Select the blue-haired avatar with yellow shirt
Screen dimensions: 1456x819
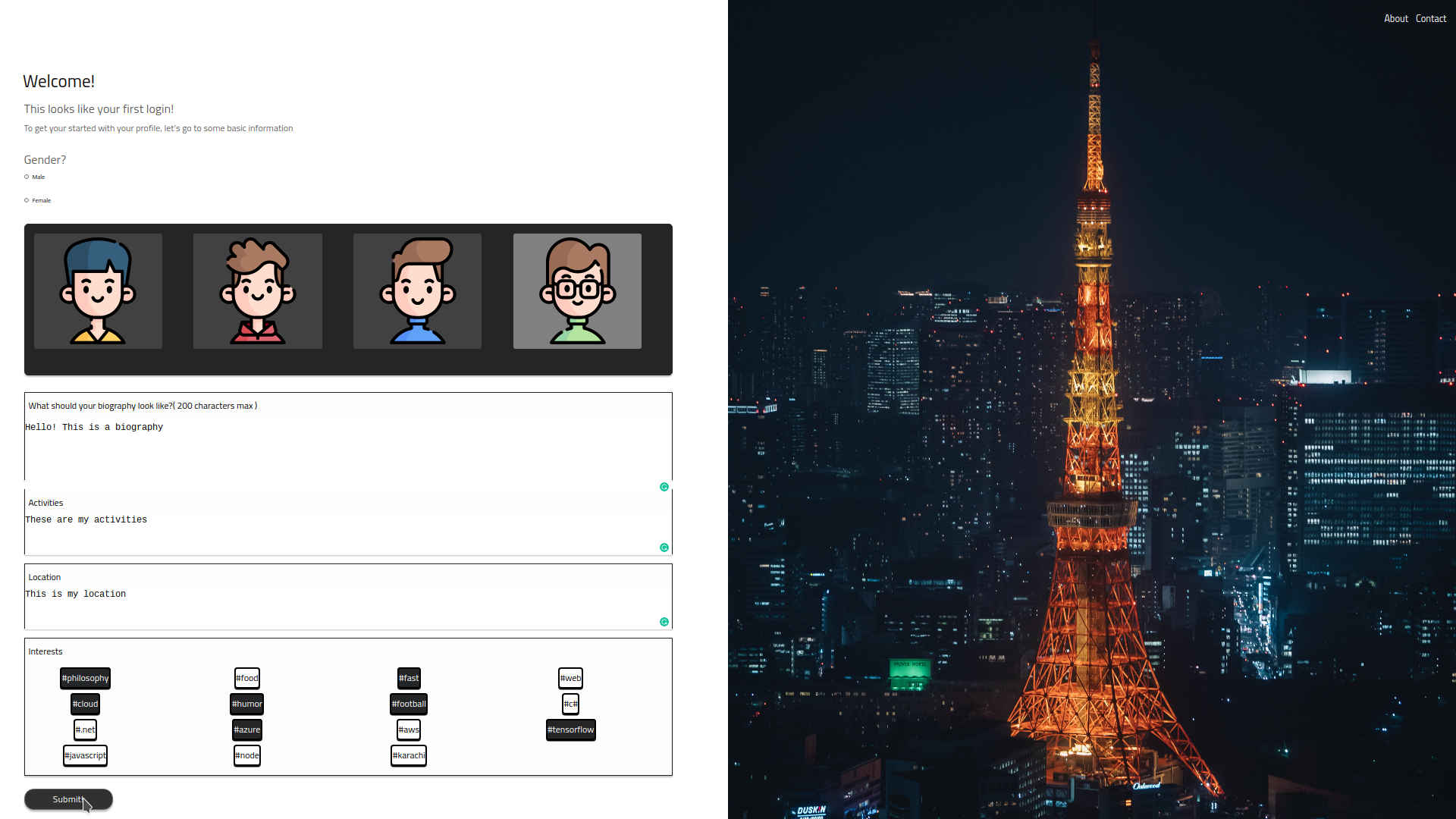click(98, 291)
